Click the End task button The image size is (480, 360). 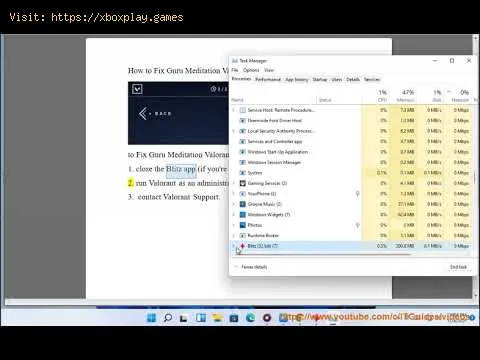(458, 267)
